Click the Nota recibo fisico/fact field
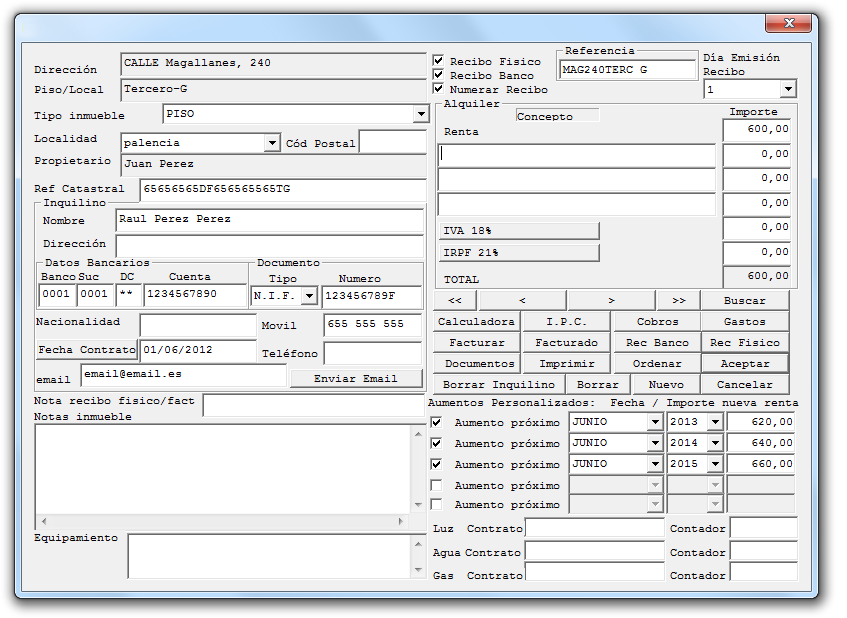The image size is (847, 618). (x=314, y=405)
